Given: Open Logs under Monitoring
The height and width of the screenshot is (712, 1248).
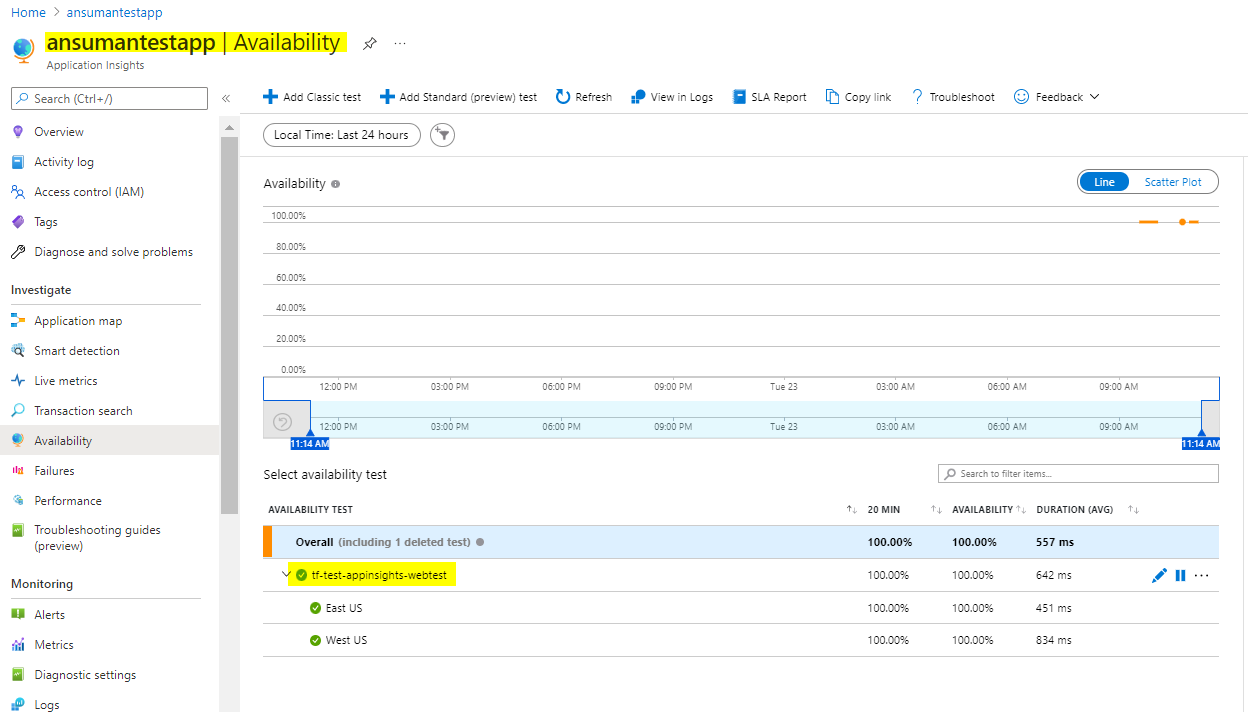Looking at the screenshot, I should [x=47, y=705].
